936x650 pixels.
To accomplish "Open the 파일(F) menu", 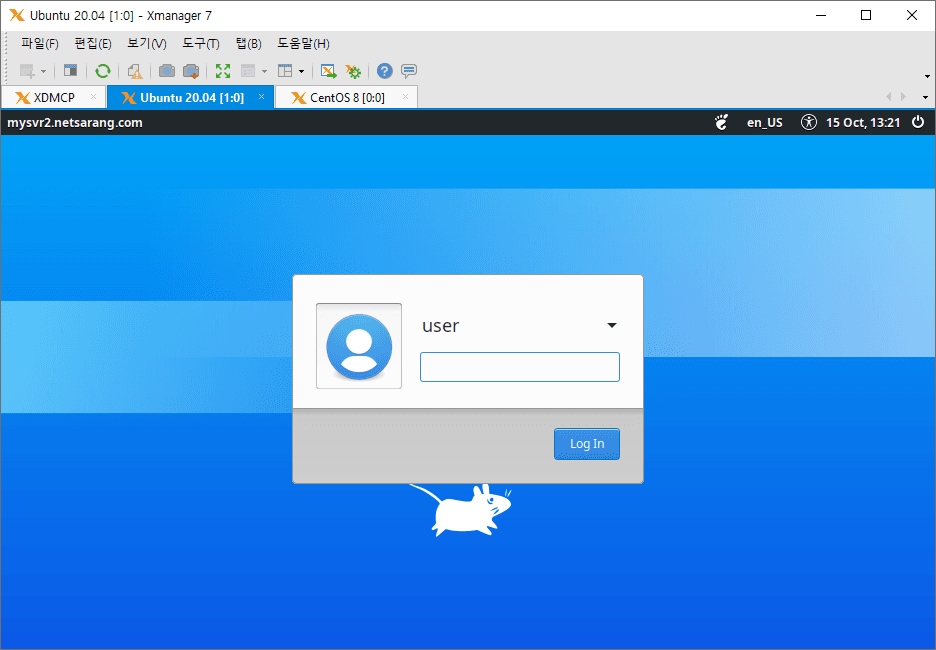I will [x=39, y=44].
